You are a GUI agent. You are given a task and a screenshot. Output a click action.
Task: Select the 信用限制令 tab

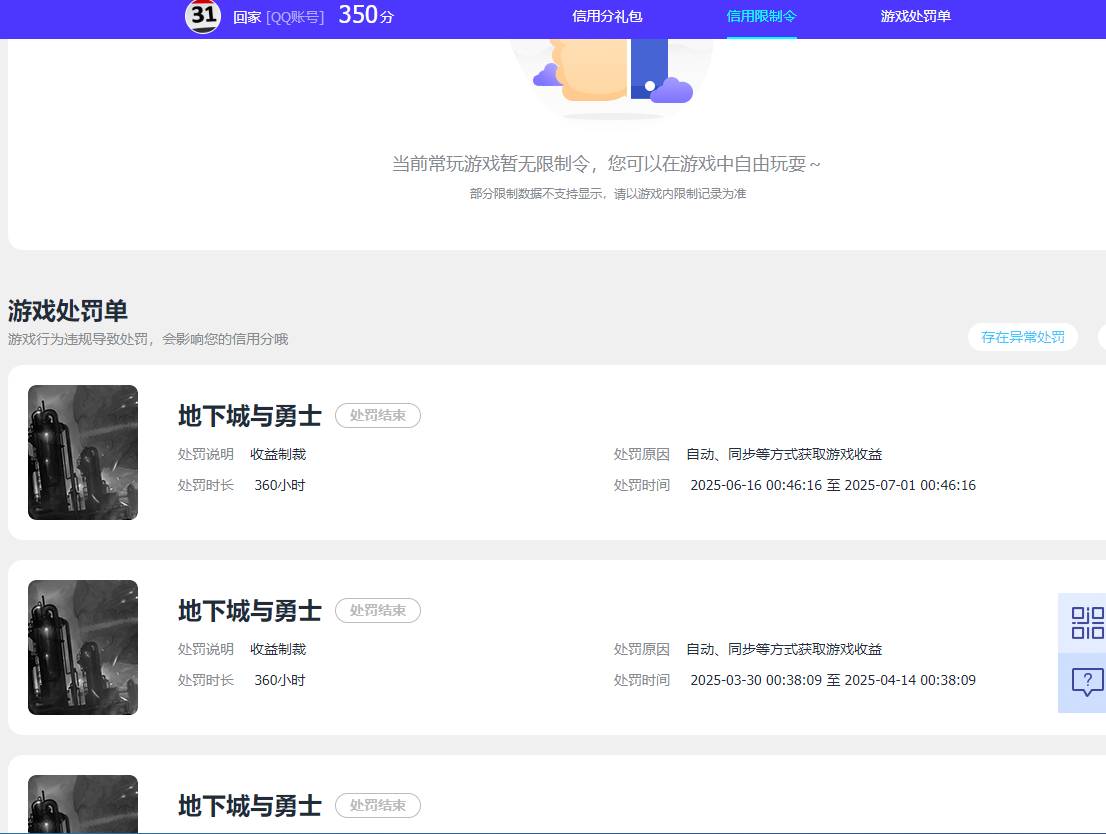pos(760,16)
